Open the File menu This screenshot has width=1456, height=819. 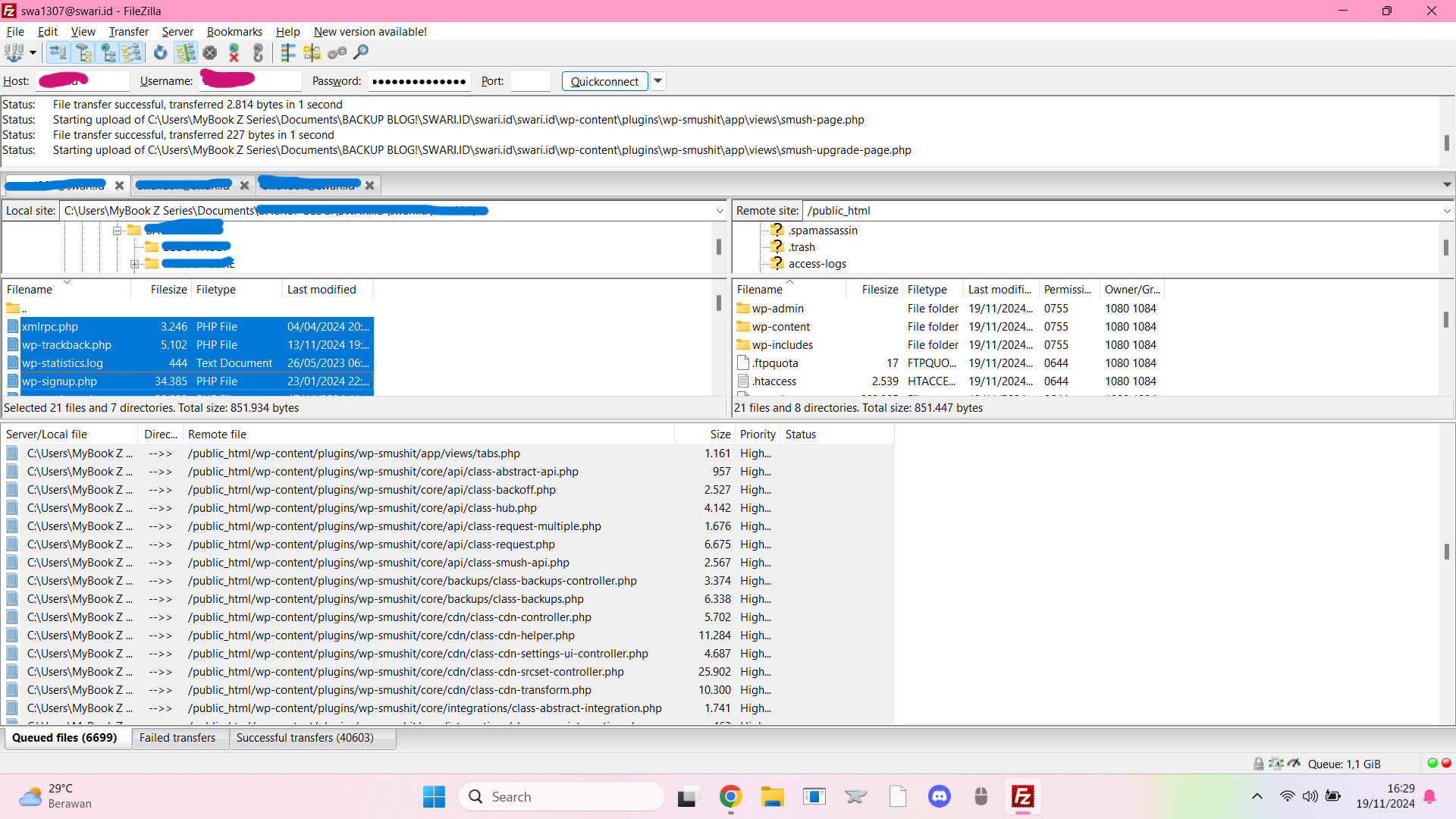(x=15, y=32)
